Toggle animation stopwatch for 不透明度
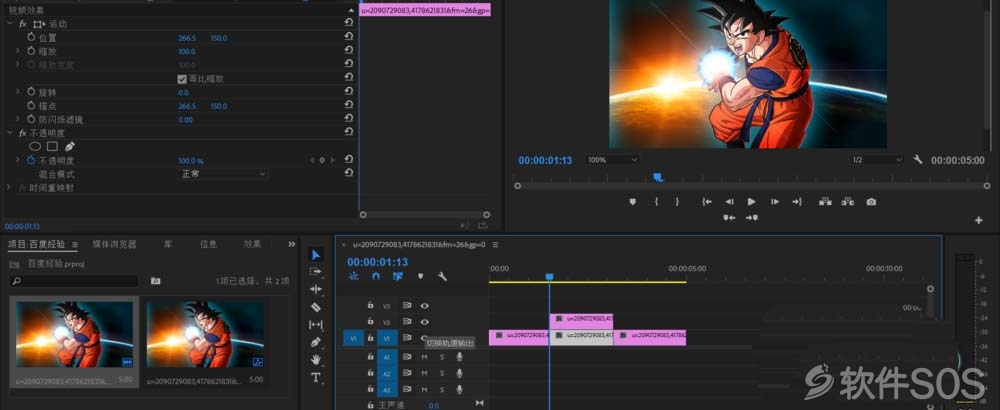1000x410 pixels. coord(31,161)
